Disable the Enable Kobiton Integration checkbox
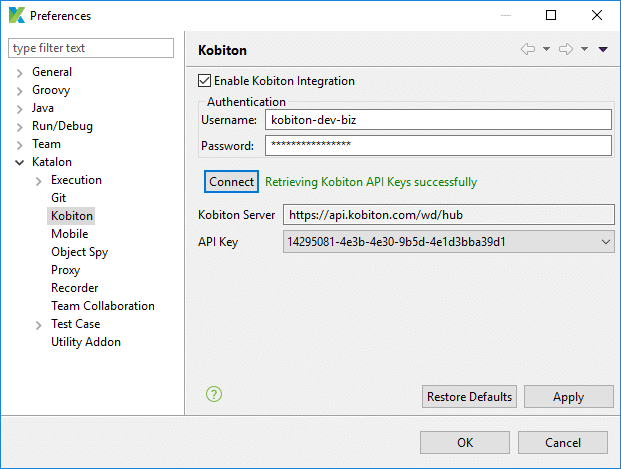This screenshot has height=469, width=621. 205,81
